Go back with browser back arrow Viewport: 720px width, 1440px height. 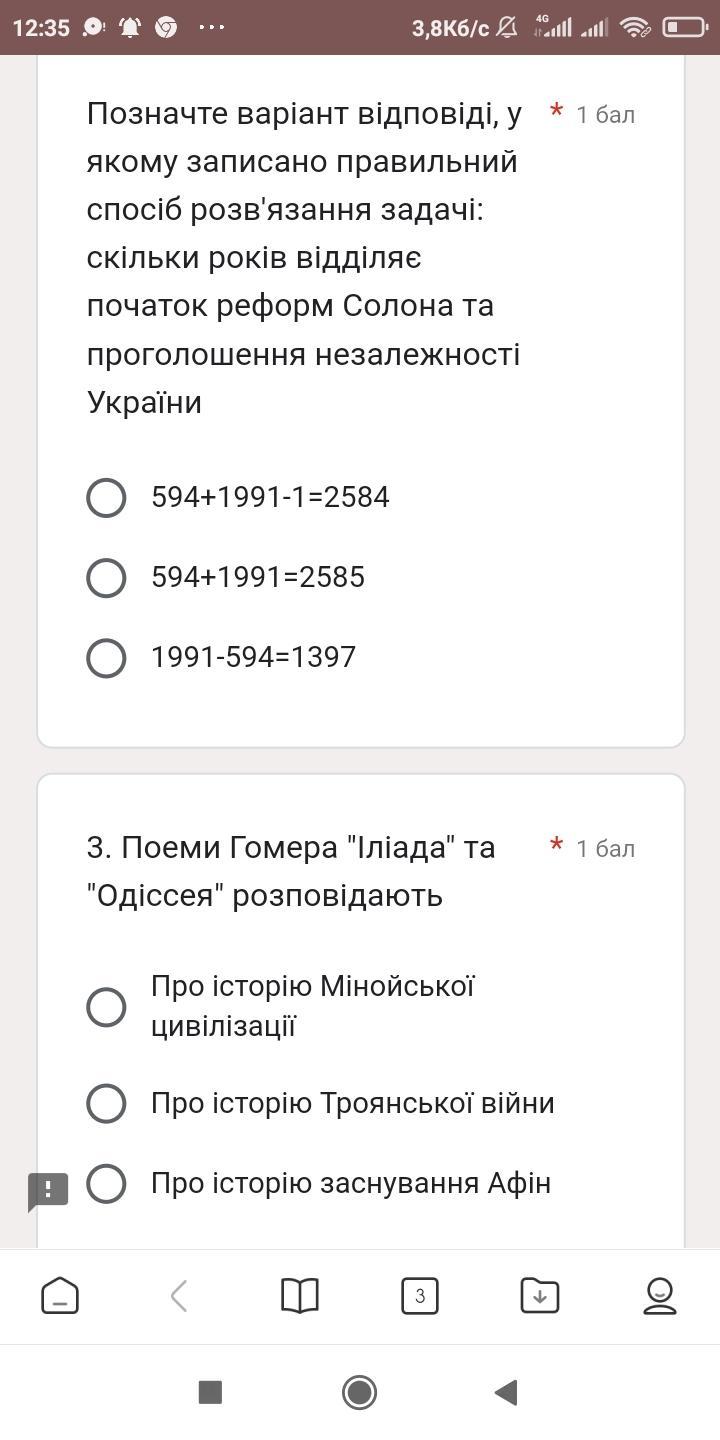[x=179, y=1296]
